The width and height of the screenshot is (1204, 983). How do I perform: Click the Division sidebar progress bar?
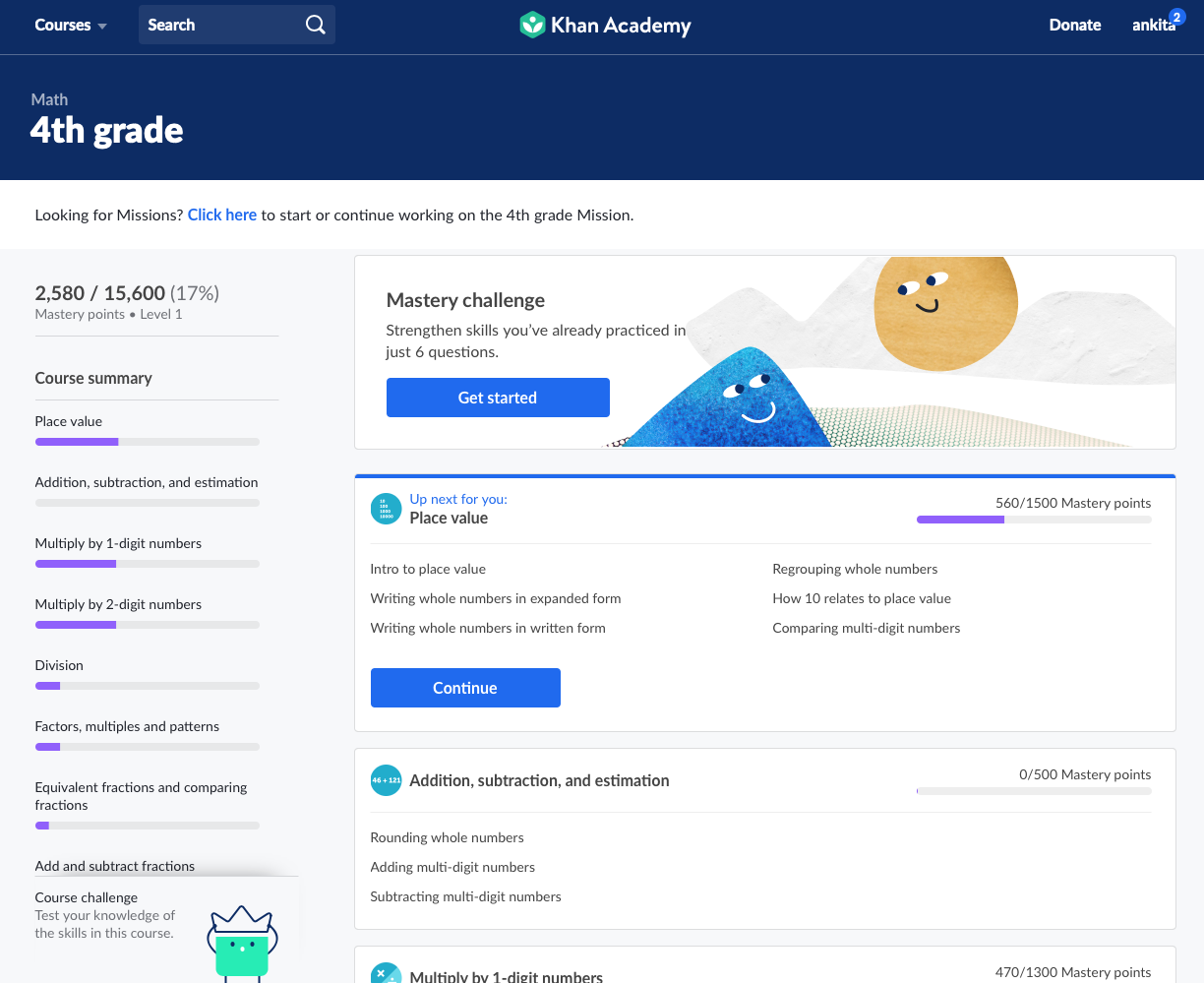click(148, 686)
